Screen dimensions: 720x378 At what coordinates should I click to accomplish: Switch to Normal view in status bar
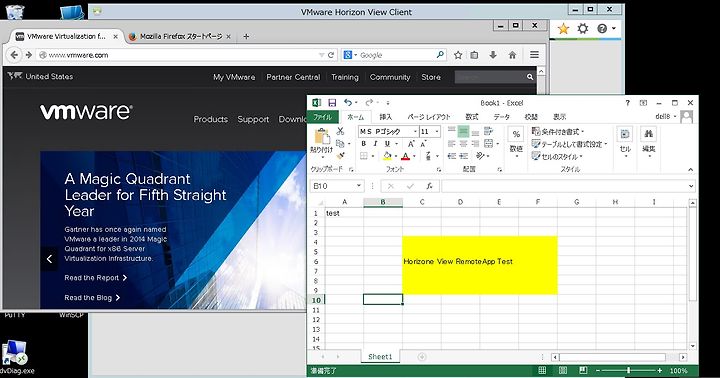(542, 370)
